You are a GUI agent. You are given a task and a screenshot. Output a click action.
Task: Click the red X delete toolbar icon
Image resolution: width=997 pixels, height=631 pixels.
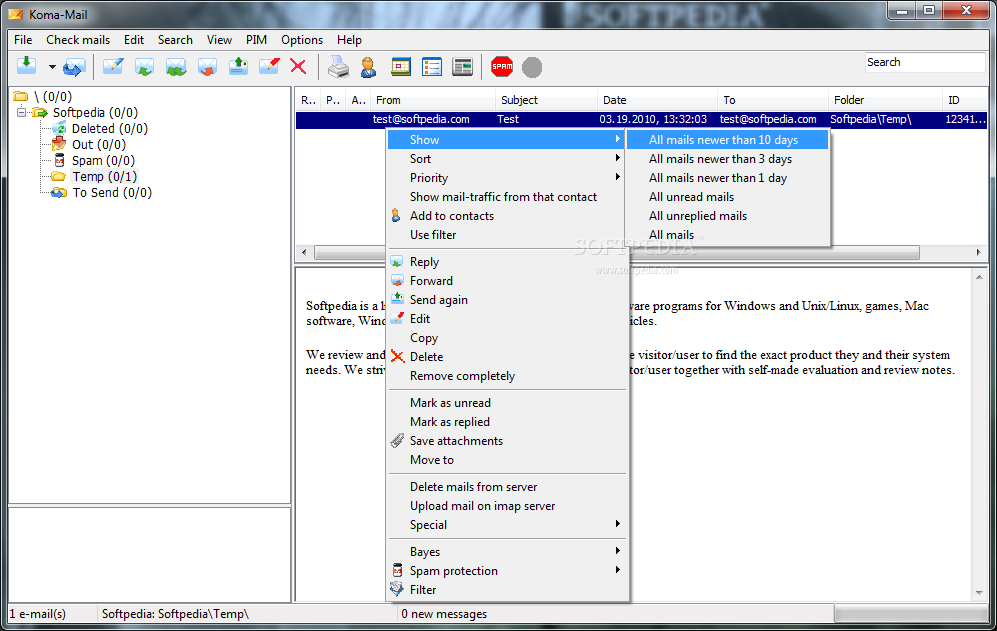[x=298, y=66]
